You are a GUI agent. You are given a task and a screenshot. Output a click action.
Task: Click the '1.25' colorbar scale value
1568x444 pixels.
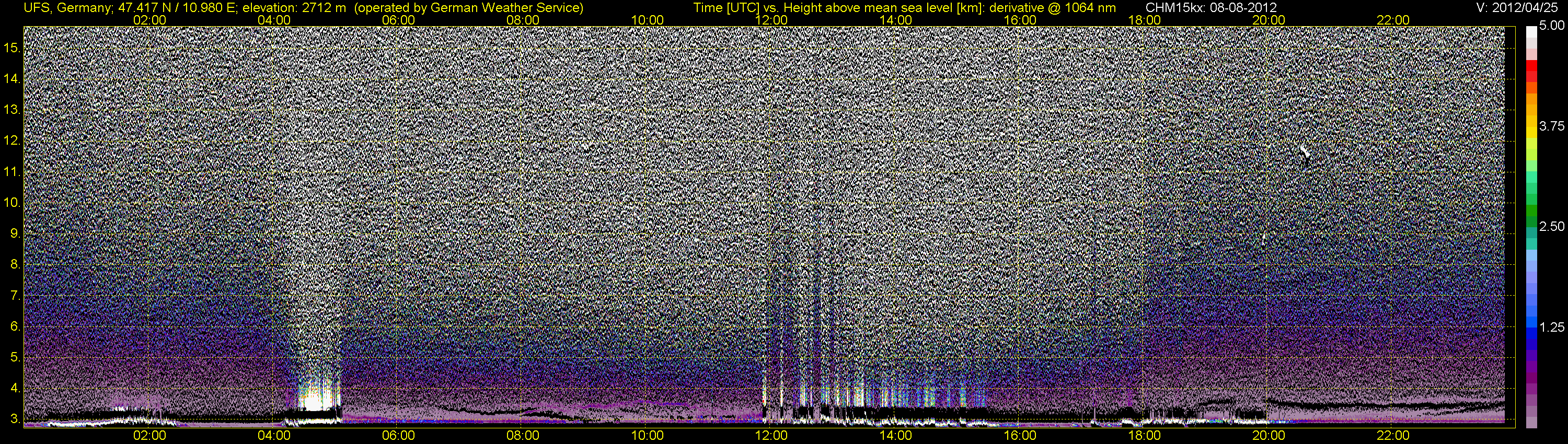click(x=1552, y=327)
